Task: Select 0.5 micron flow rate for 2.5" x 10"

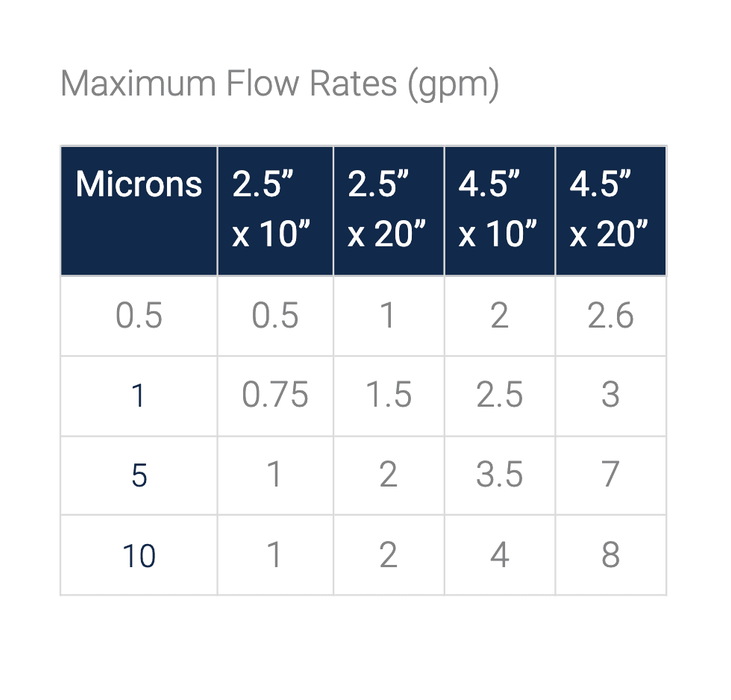Action: click(275, 316)
